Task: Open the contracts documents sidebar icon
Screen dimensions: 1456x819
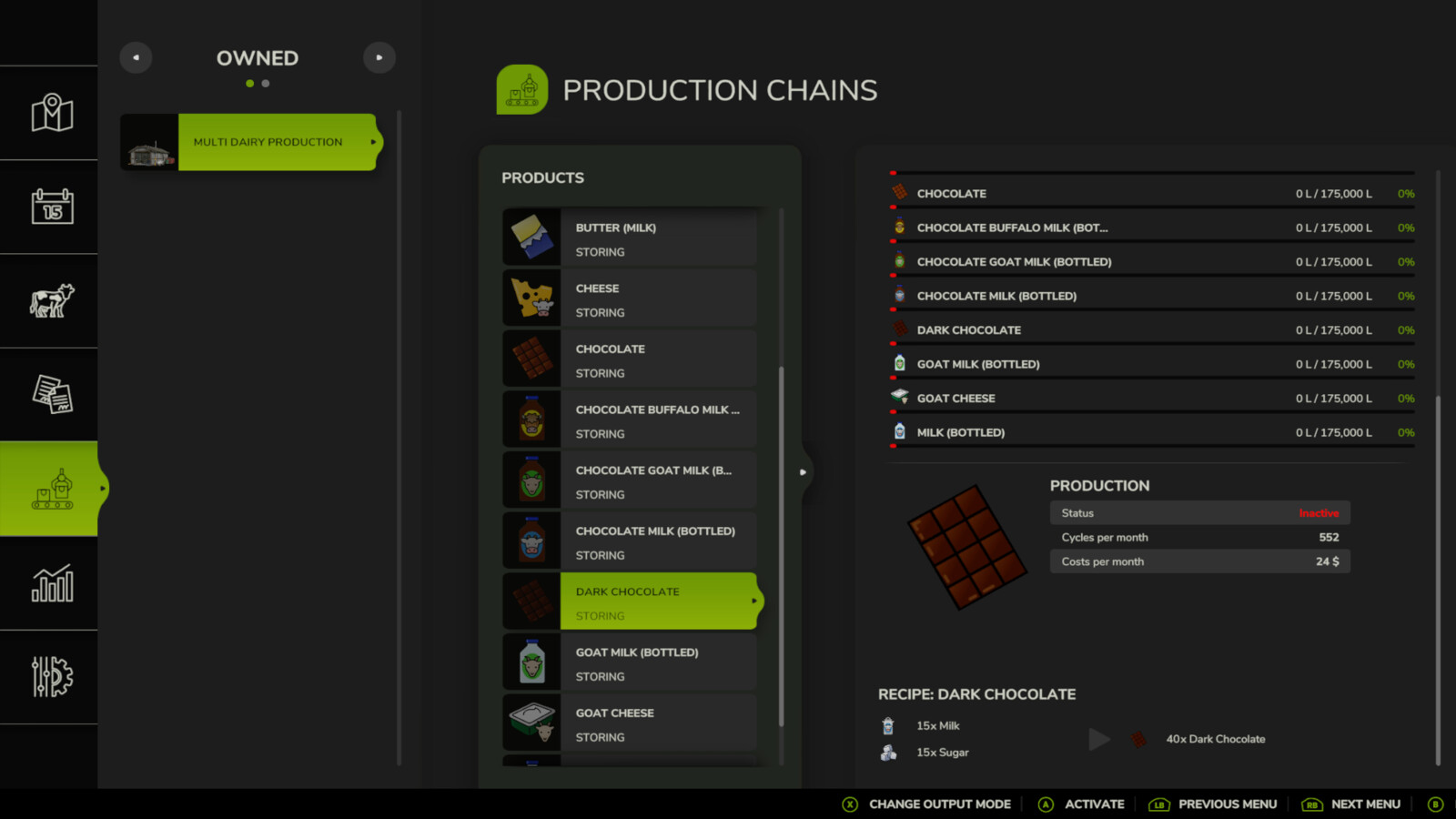Action: click(x=52, y=395)
